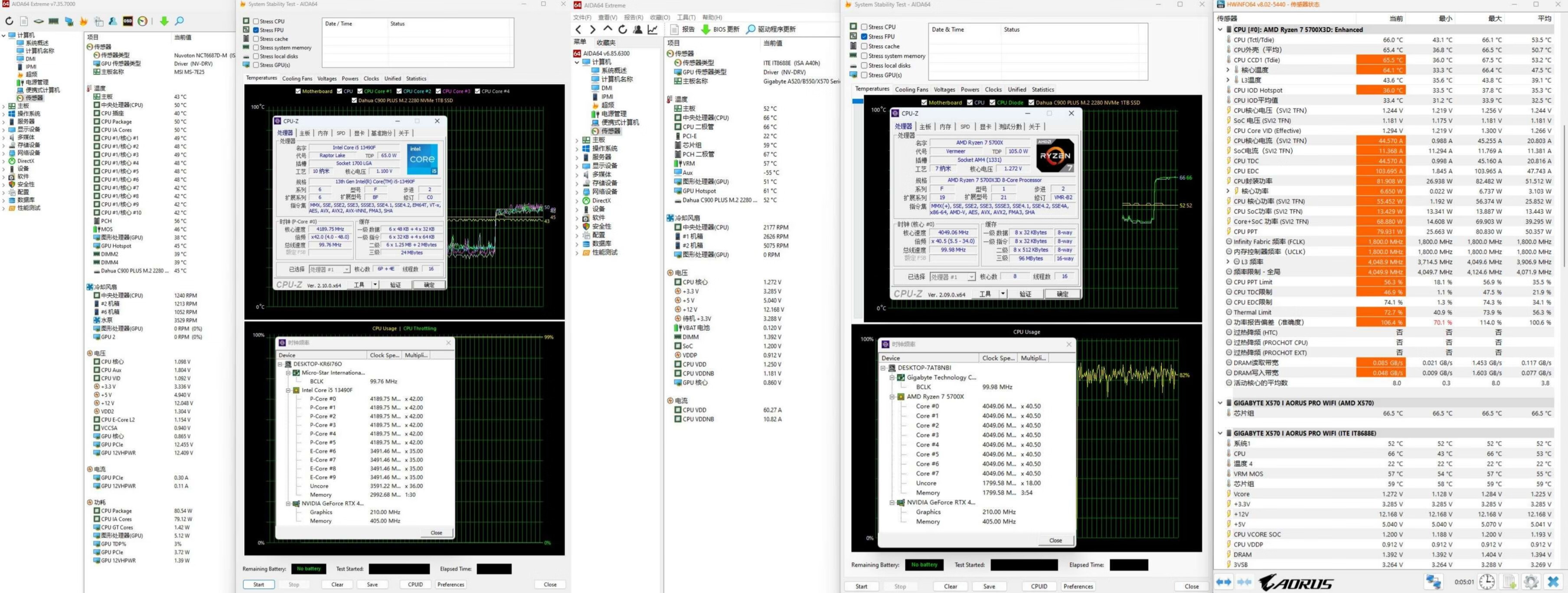Click HWiNFO clock reset timer icon

(x=1487, y=581)
